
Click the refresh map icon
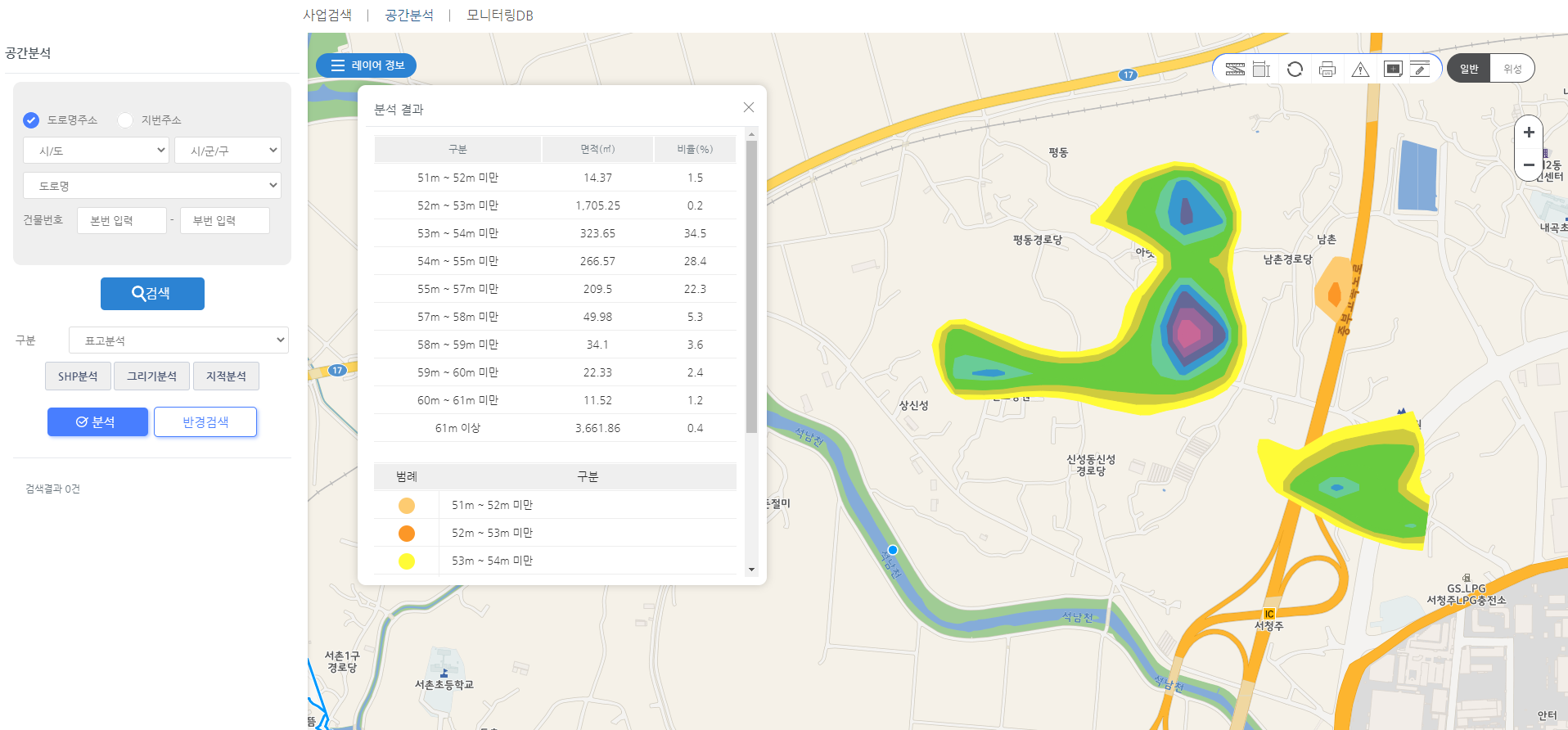1295,70
